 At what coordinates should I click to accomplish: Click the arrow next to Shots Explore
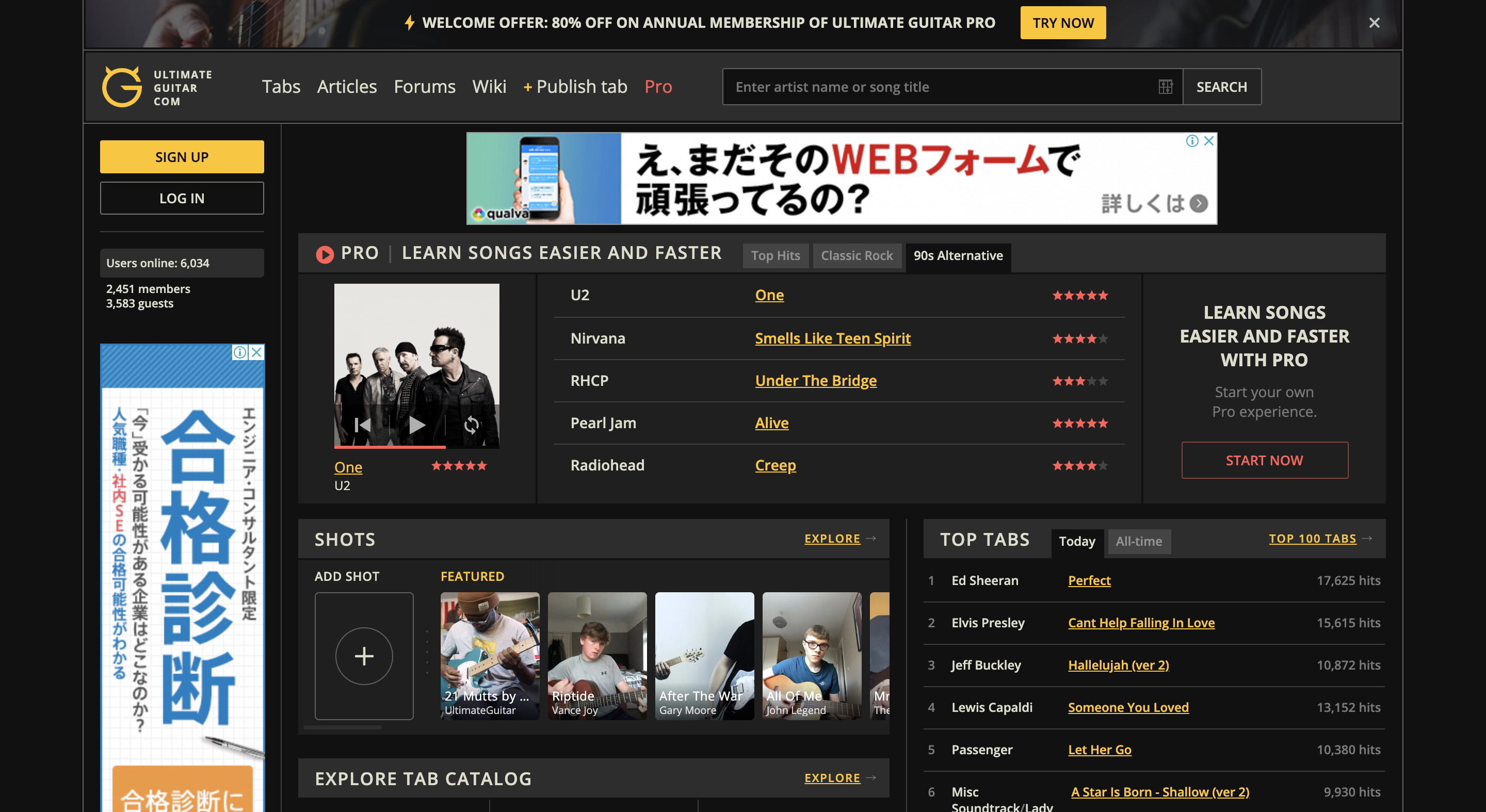coord(871,538)
